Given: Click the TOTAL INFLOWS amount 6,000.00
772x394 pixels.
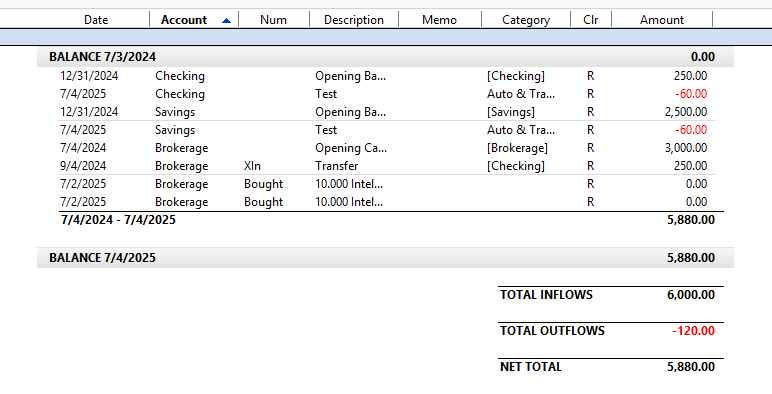Looking at the screenshot, I should click(691, 295).
